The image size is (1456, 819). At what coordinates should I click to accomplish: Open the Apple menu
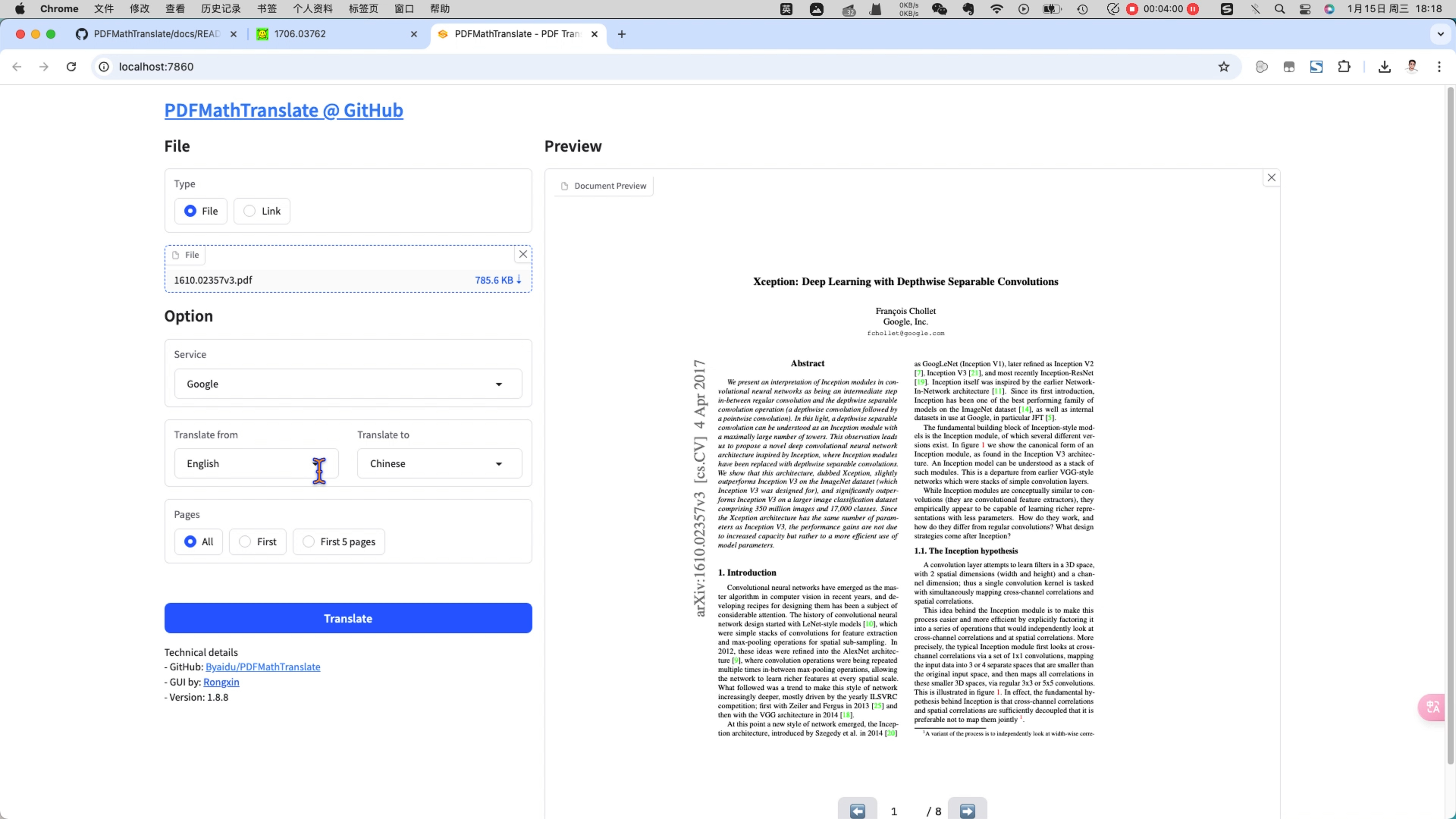coord(20,8)
